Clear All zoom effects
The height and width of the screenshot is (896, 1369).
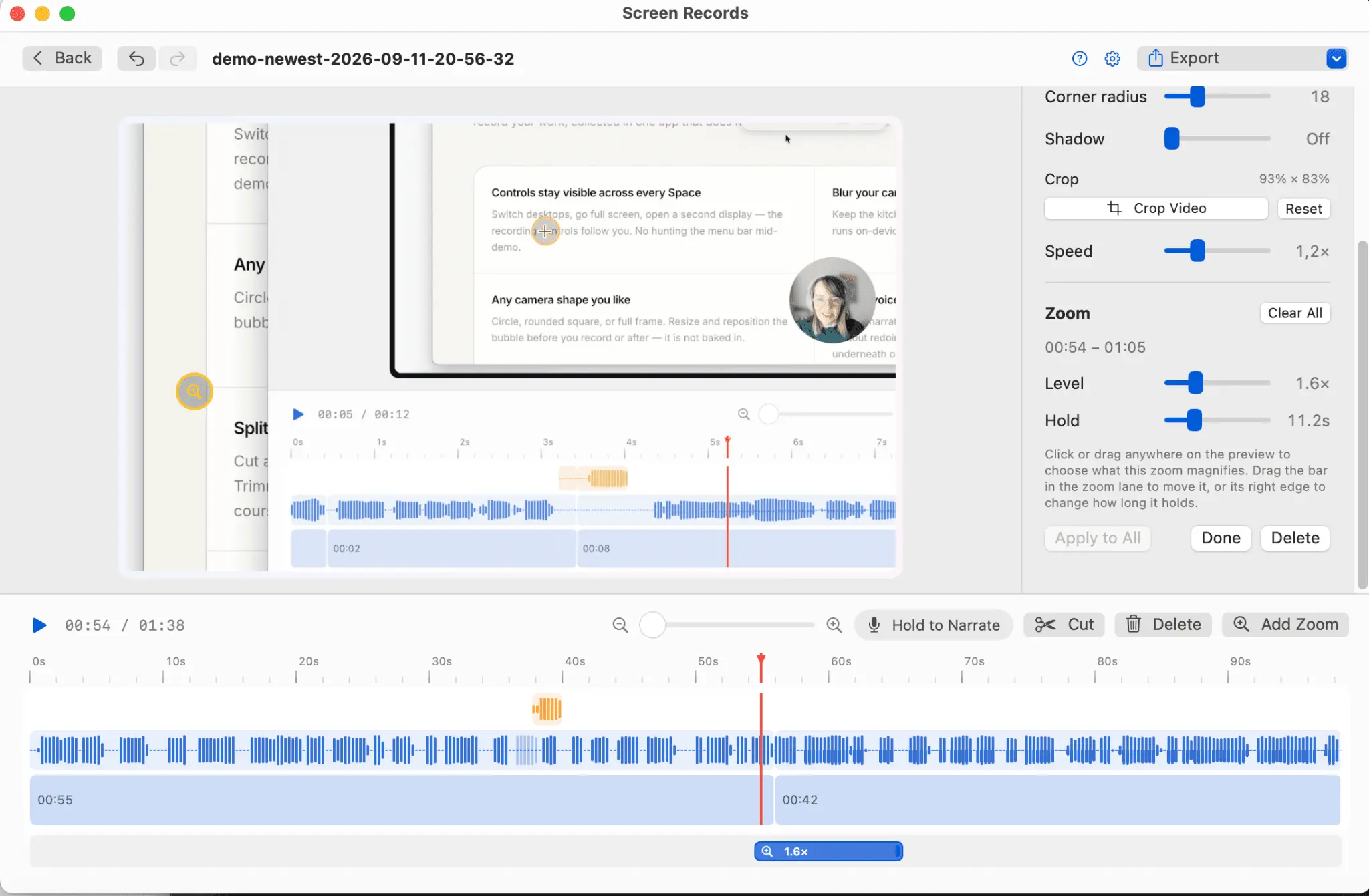1295,313
